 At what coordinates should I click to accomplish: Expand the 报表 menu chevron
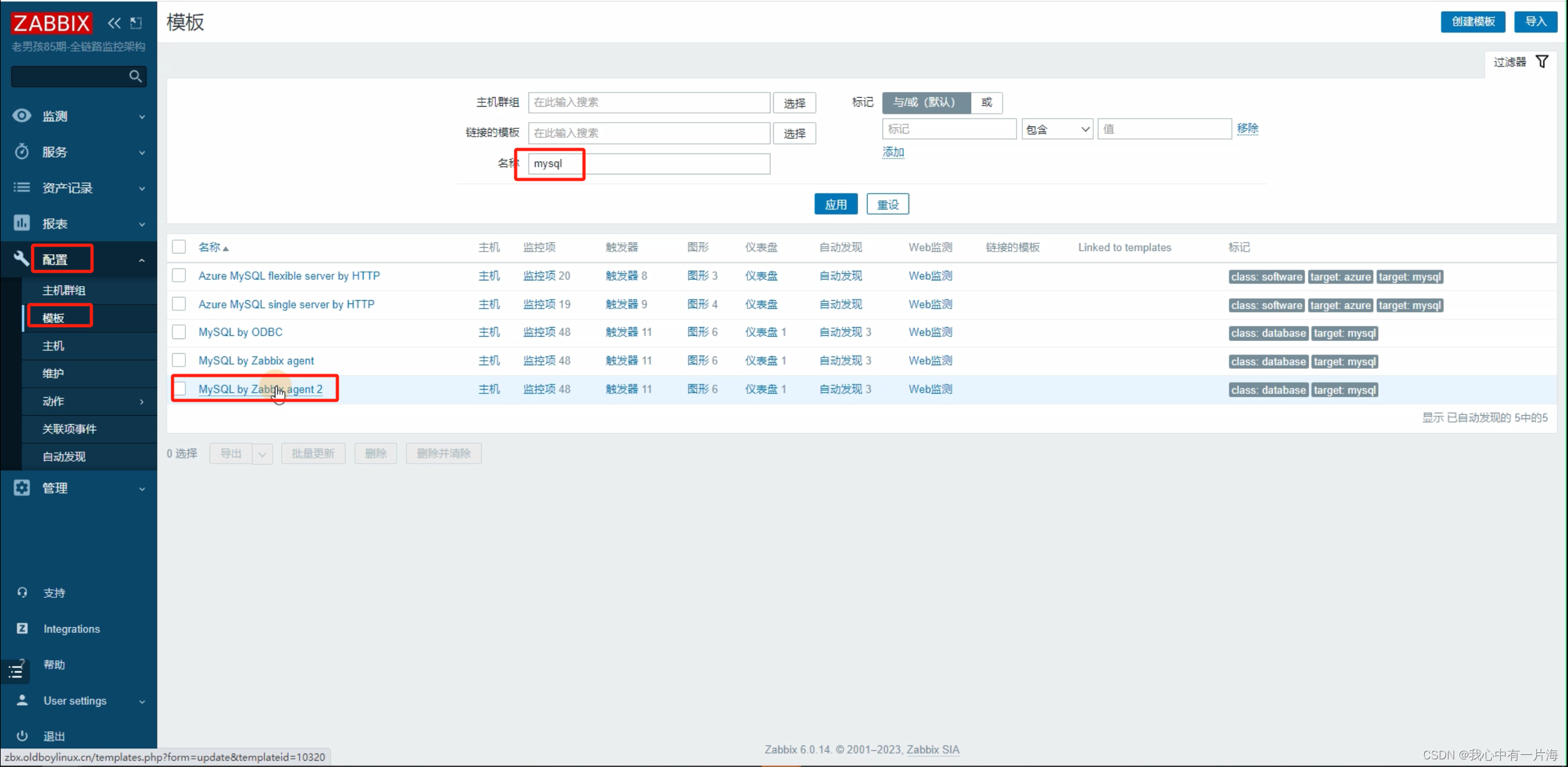coord(142,224)
